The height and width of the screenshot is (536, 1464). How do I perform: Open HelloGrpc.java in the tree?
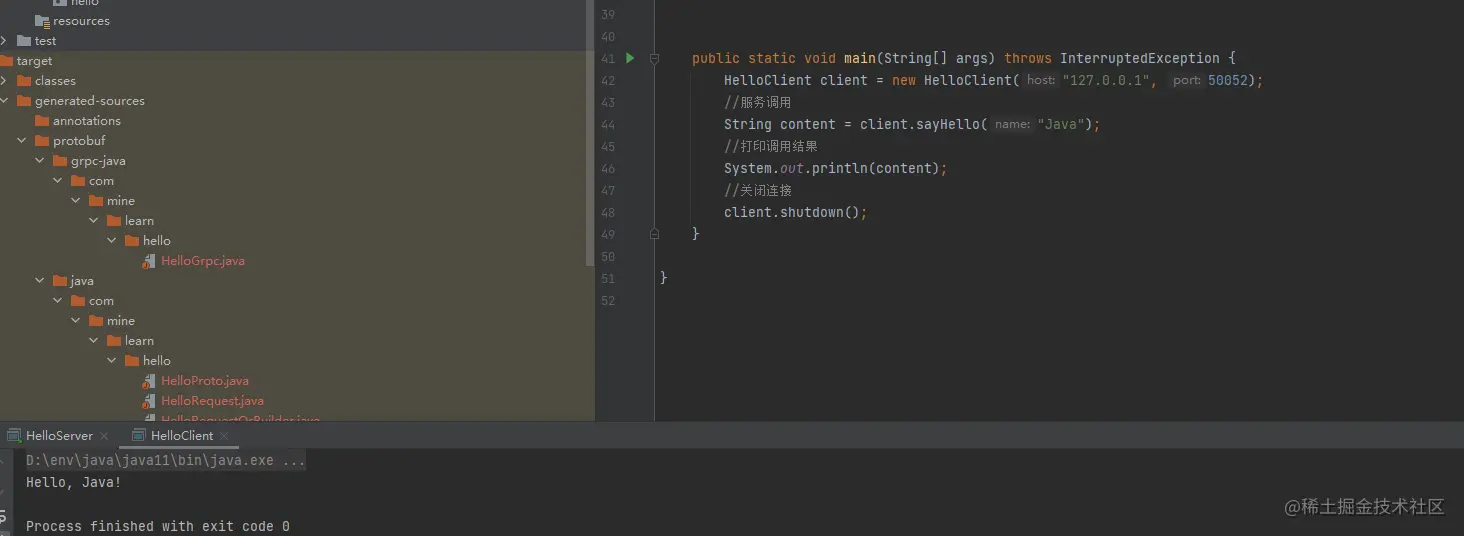(203, 261)
